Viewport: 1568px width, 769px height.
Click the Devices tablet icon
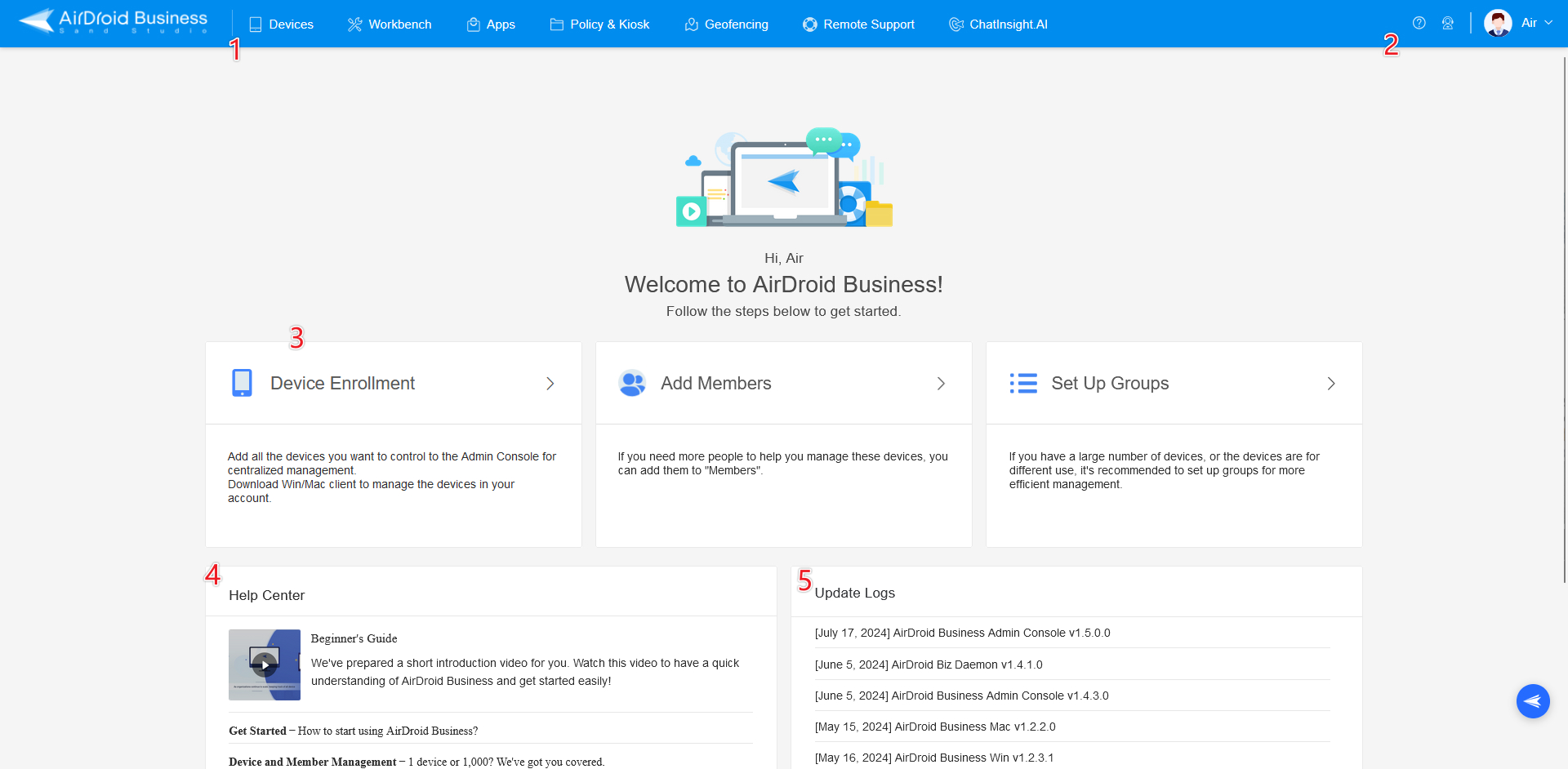[x=256, y=24]
